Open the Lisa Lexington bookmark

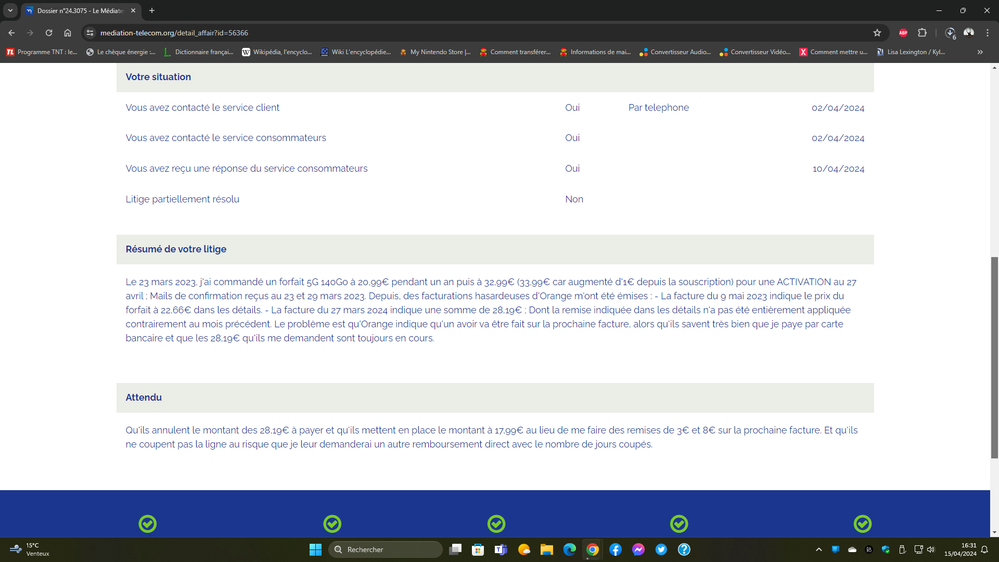tap(911, 52)
